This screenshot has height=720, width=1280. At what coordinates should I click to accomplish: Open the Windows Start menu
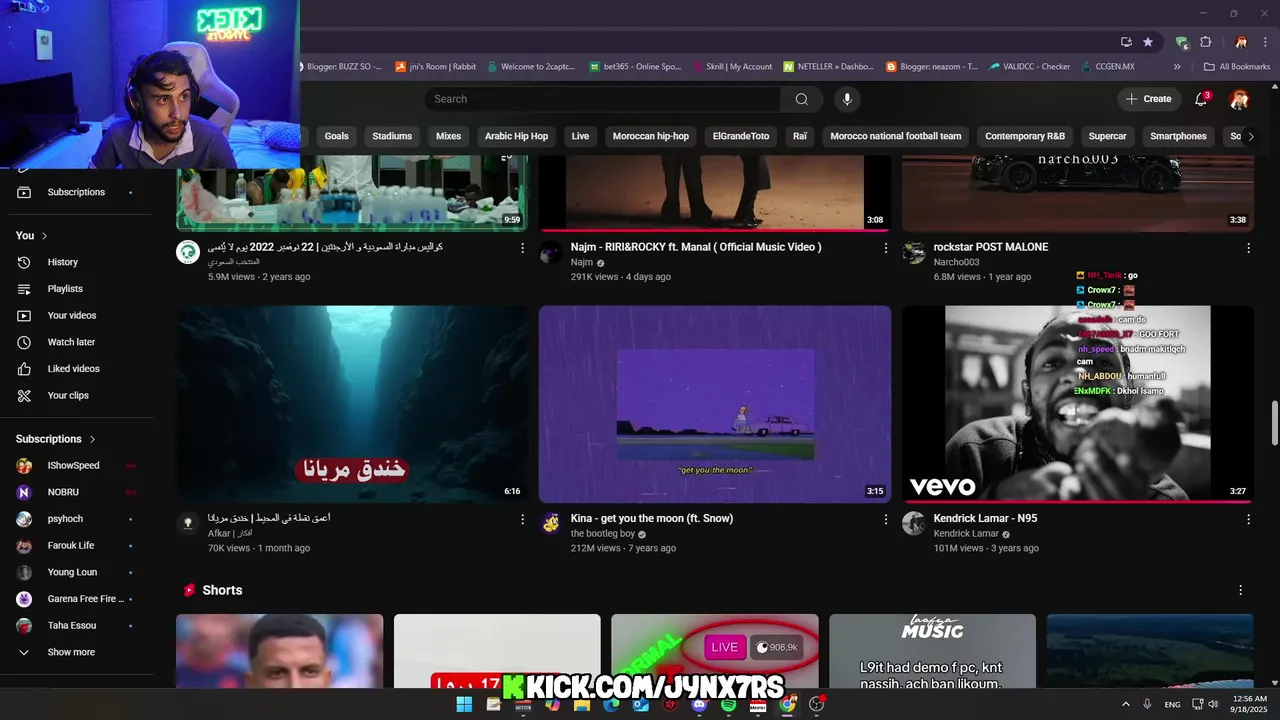pos(464,704)
